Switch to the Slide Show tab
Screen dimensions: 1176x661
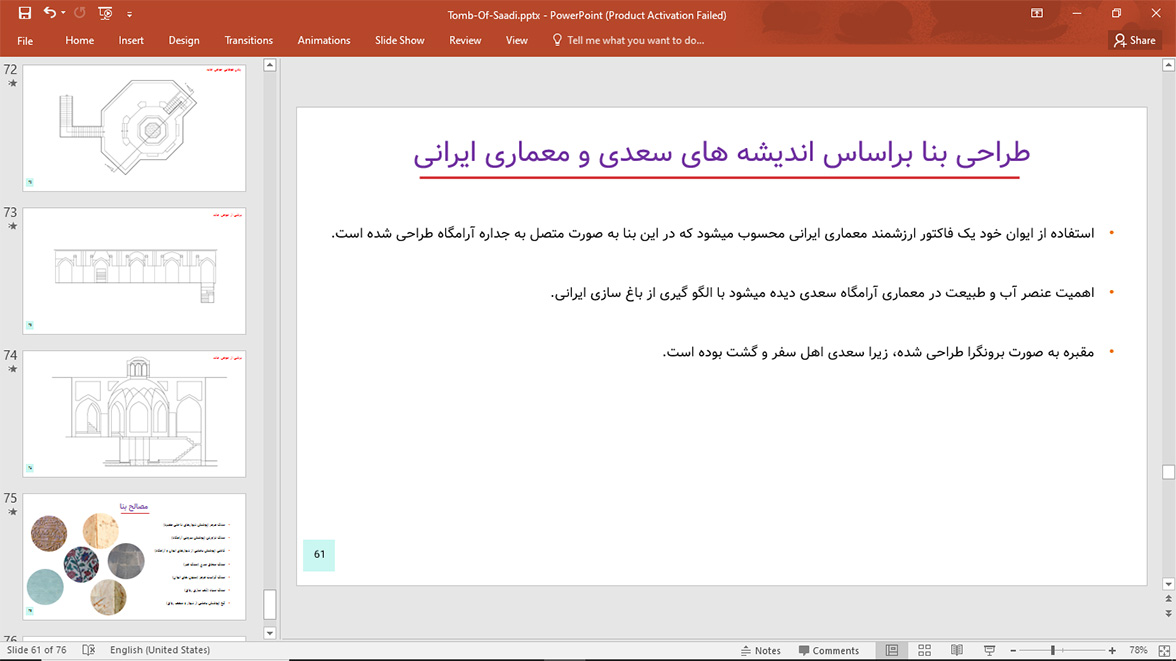point(400,41)
